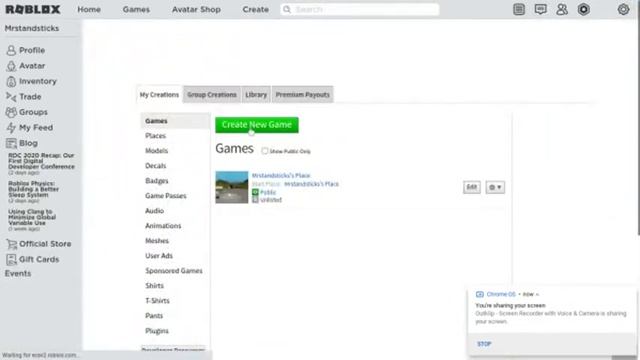Click the search magnifier icon

coord(287,9)
